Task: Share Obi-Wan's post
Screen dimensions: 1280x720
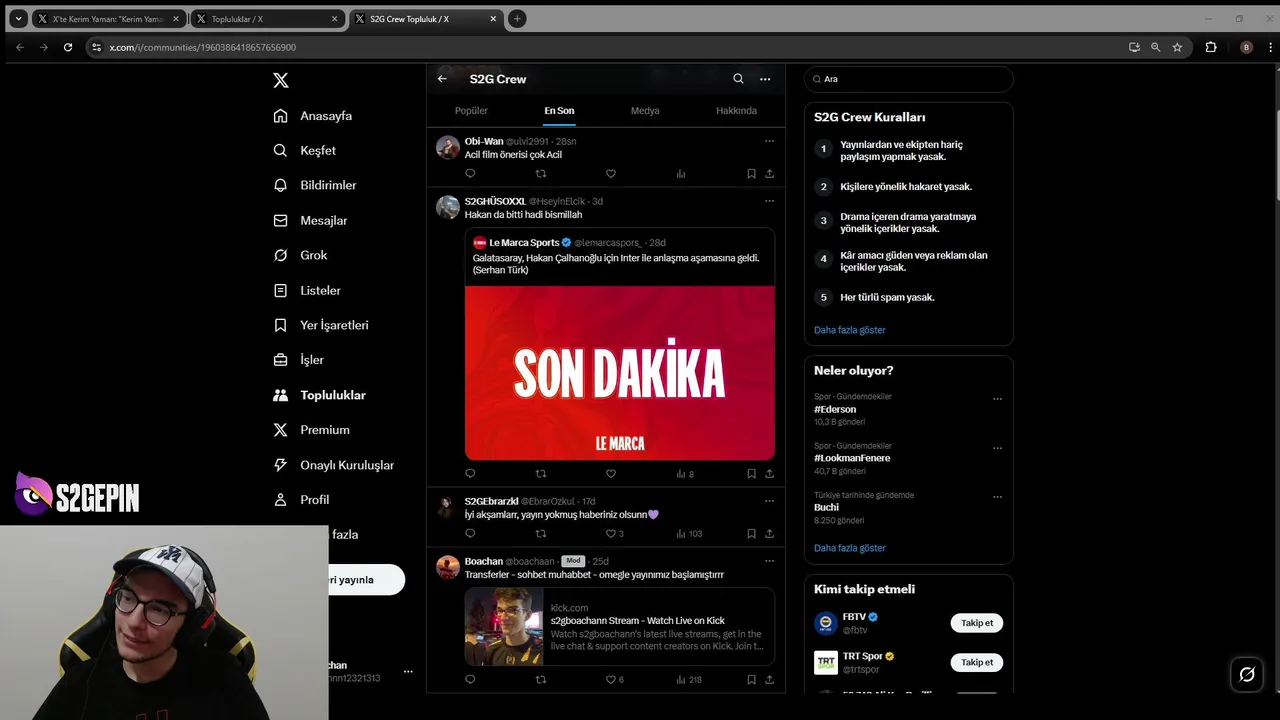Action: [x=769, y=173]
